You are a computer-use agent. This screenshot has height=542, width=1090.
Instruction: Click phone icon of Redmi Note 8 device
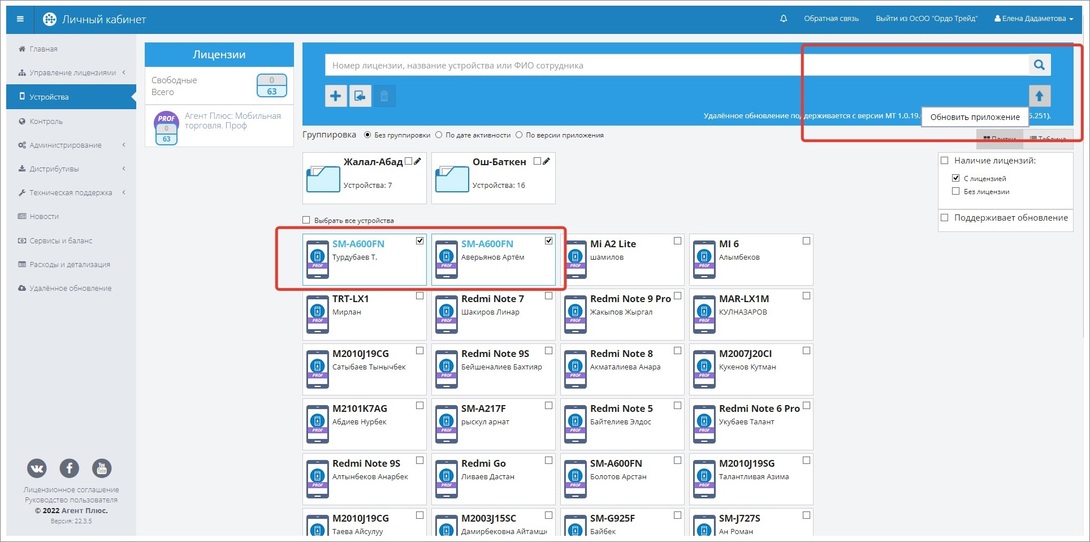click(x=576, y=369)
